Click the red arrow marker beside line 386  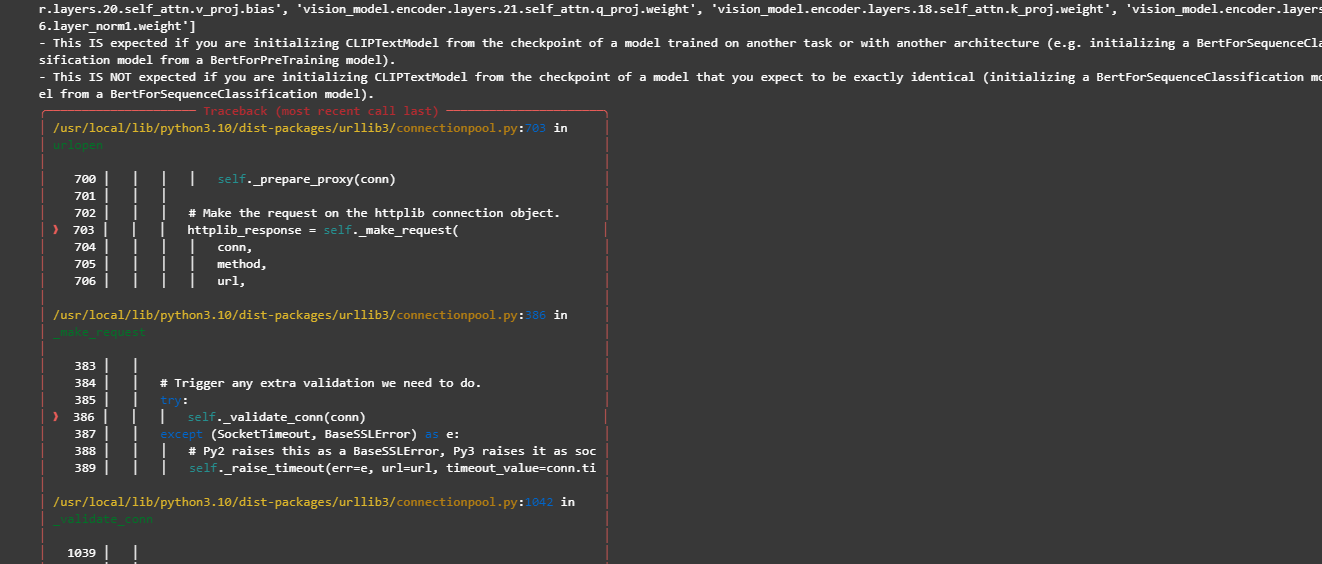tap(56, 417)
